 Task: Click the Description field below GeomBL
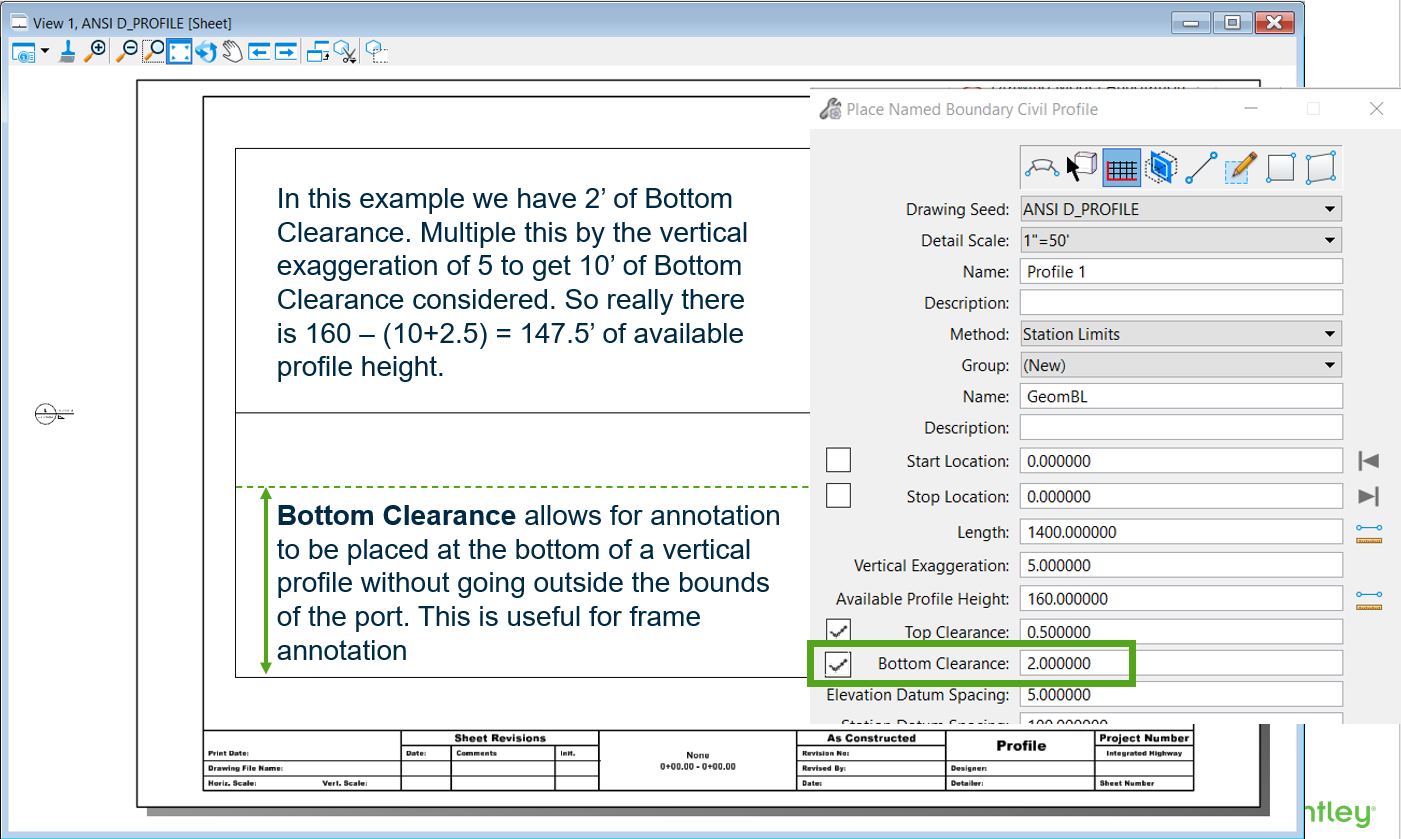click(1181, 427)
